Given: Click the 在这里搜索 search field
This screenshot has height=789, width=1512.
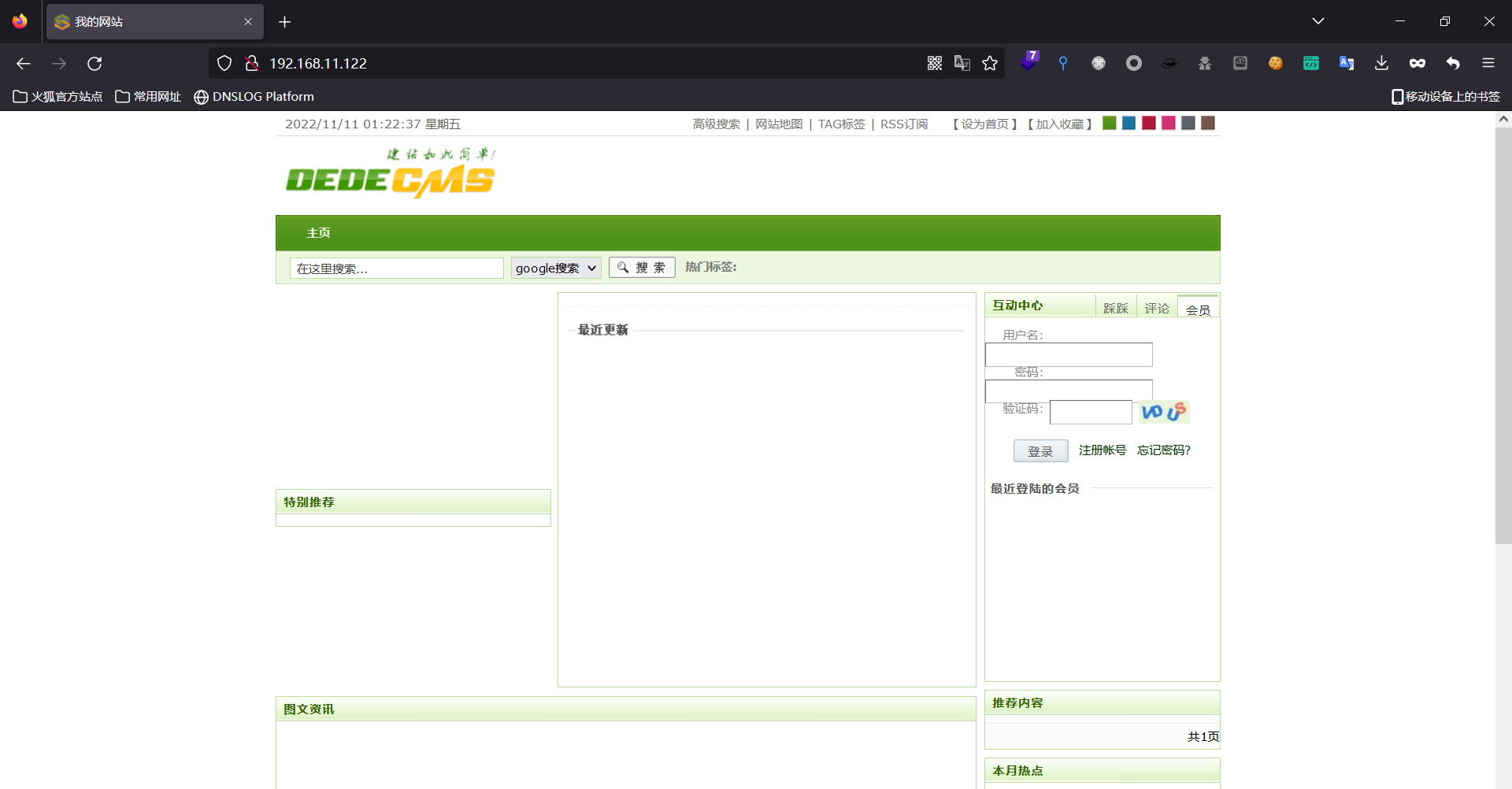Looking at the screenshot, I should click(397, 269).
